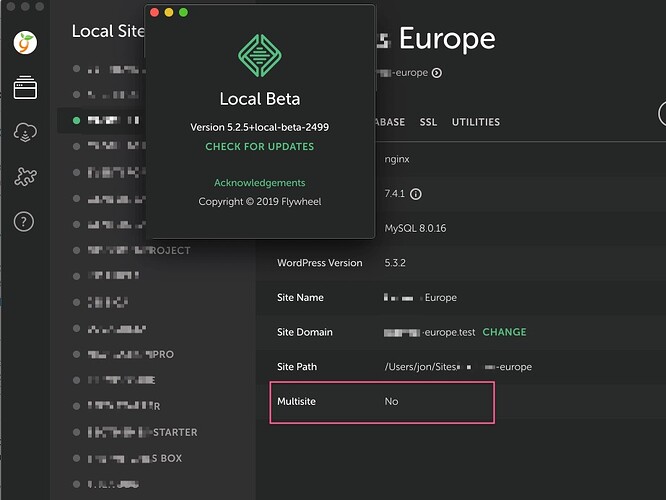666x500 pixels.
Task: Switch to the UTILITIES tab
Action: pos(476,122)
